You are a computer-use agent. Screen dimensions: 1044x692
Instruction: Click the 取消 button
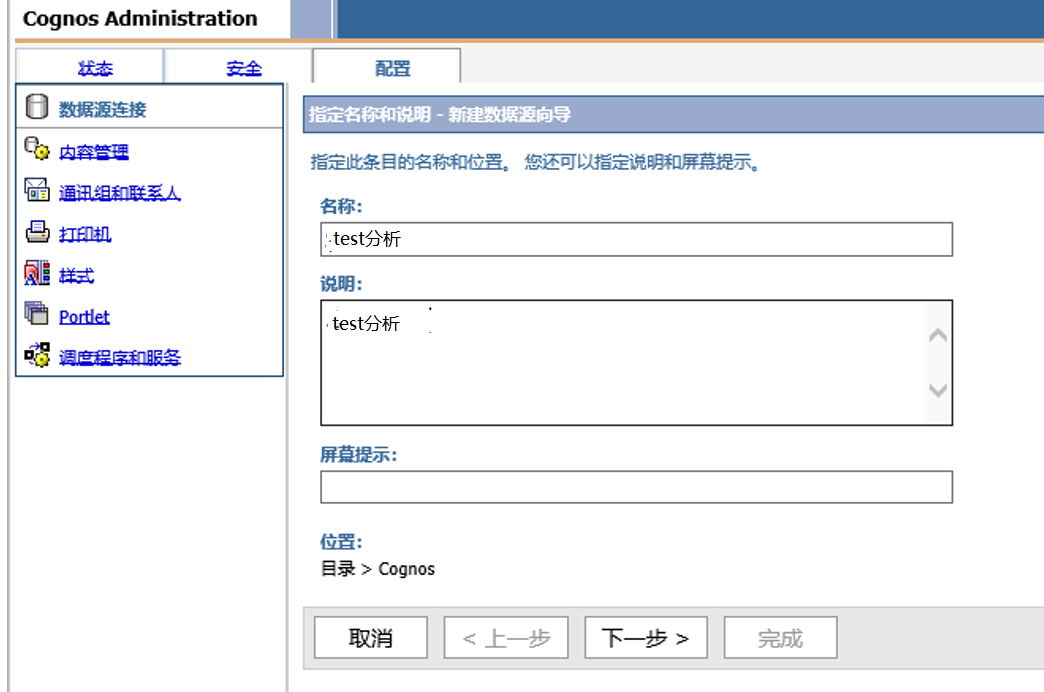point(370,637)
